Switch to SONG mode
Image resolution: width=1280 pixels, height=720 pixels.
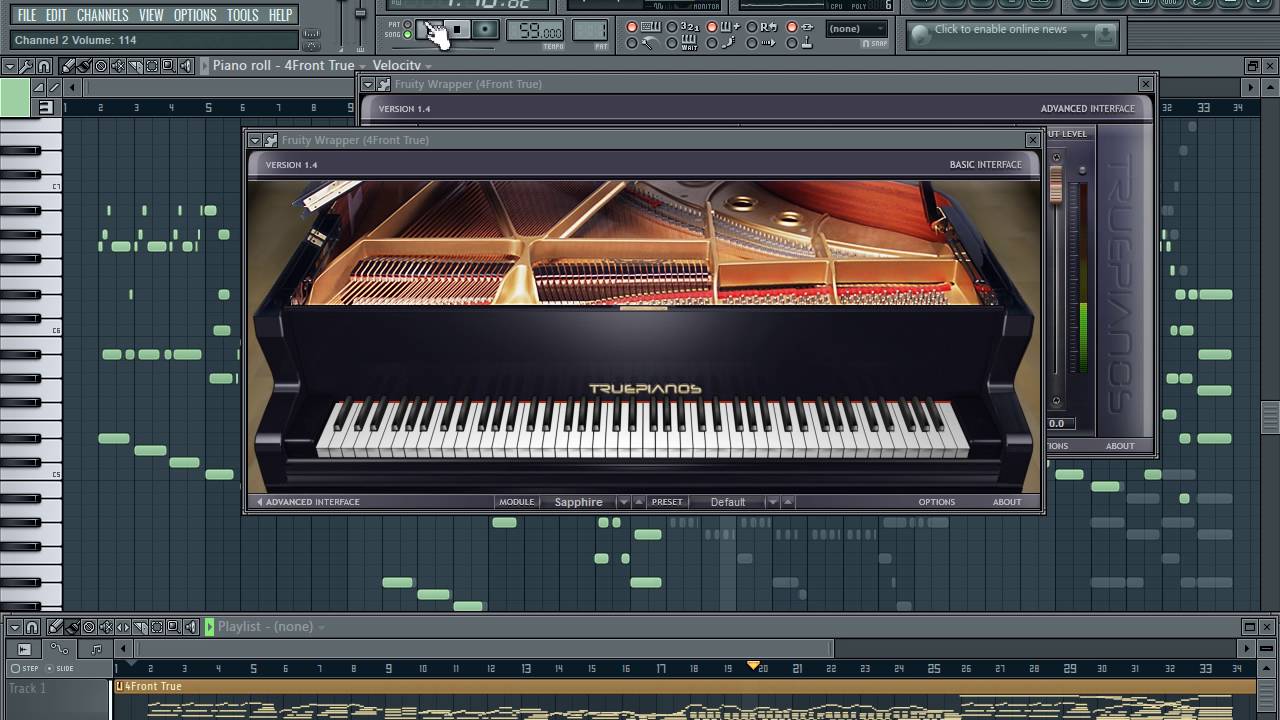pyautogui.click(x=407, y=35)
